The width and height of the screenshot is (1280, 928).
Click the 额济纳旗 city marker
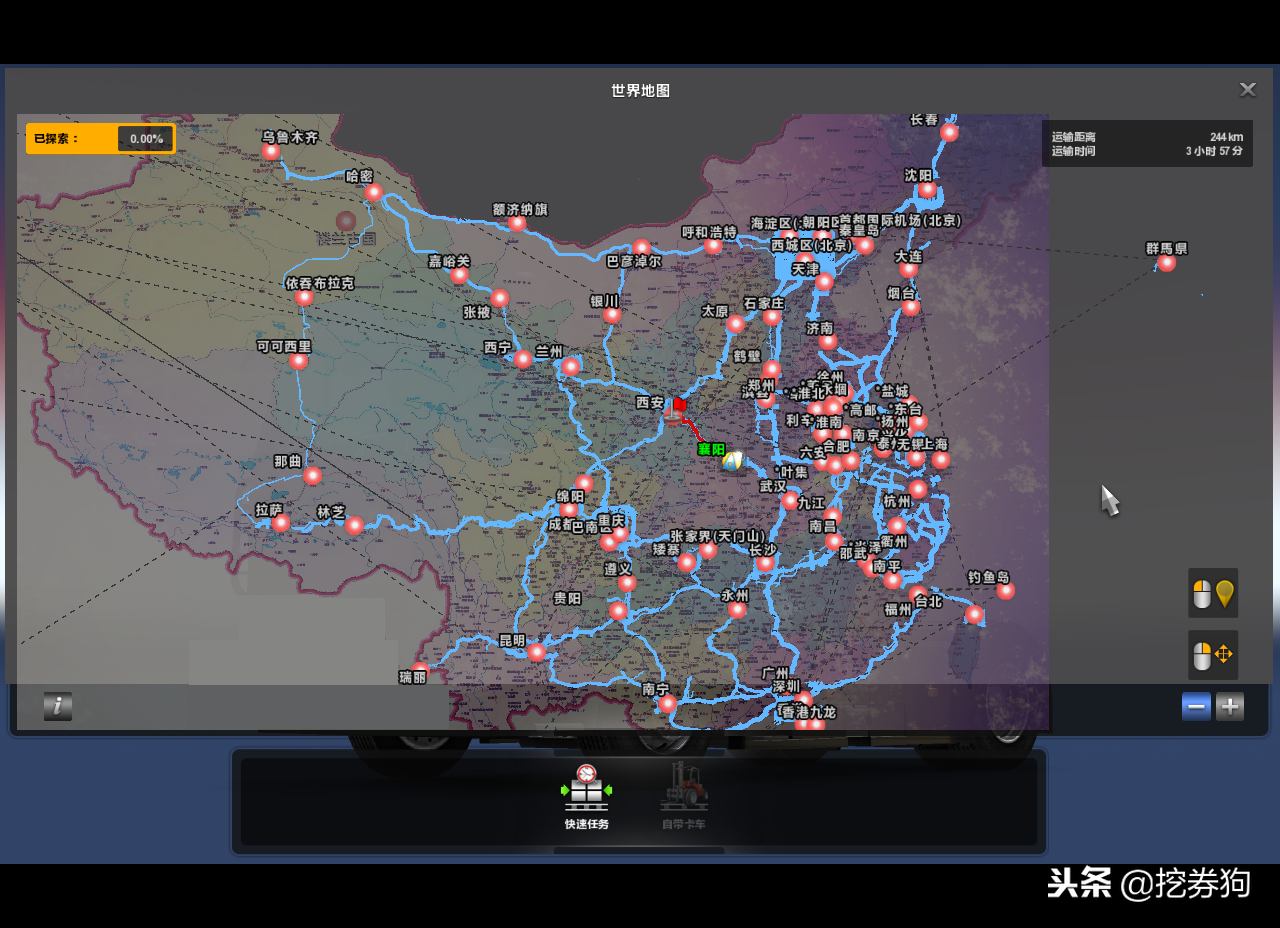(x=517, y=223)
